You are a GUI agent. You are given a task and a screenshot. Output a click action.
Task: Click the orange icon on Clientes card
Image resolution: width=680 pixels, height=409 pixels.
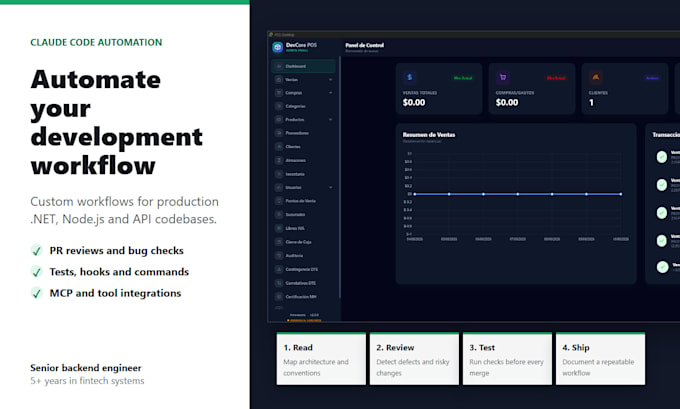[x=595, y=78]
